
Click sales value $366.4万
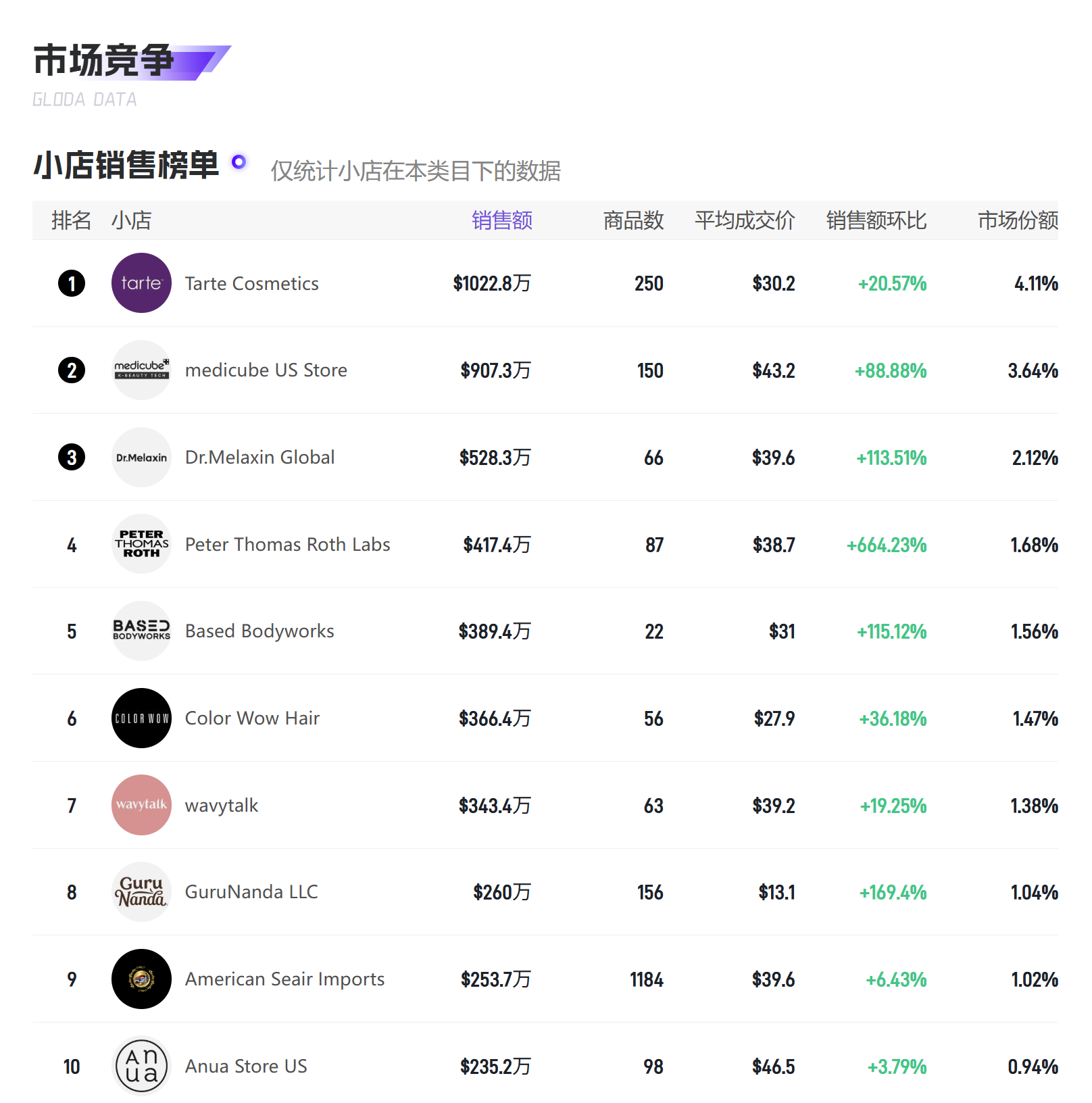495,718
